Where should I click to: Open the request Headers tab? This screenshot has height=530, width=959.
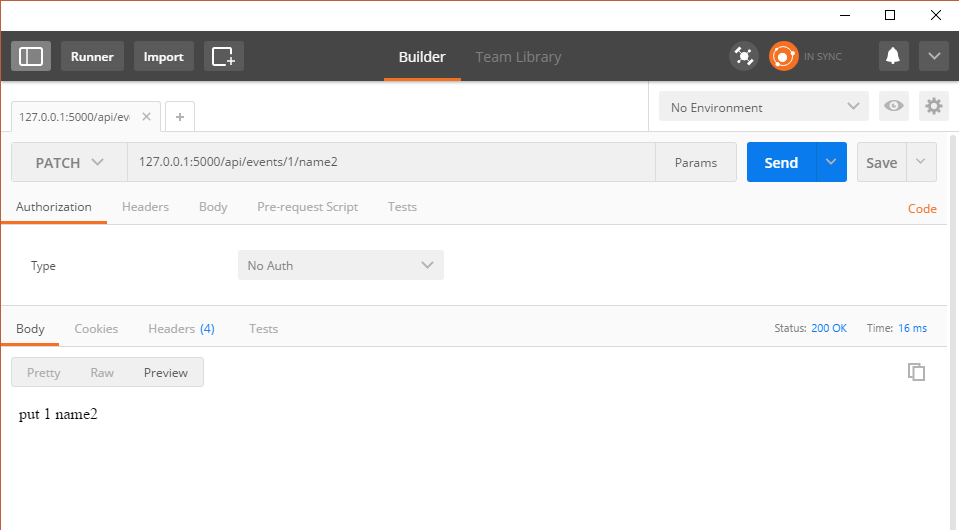coord(145,207)
